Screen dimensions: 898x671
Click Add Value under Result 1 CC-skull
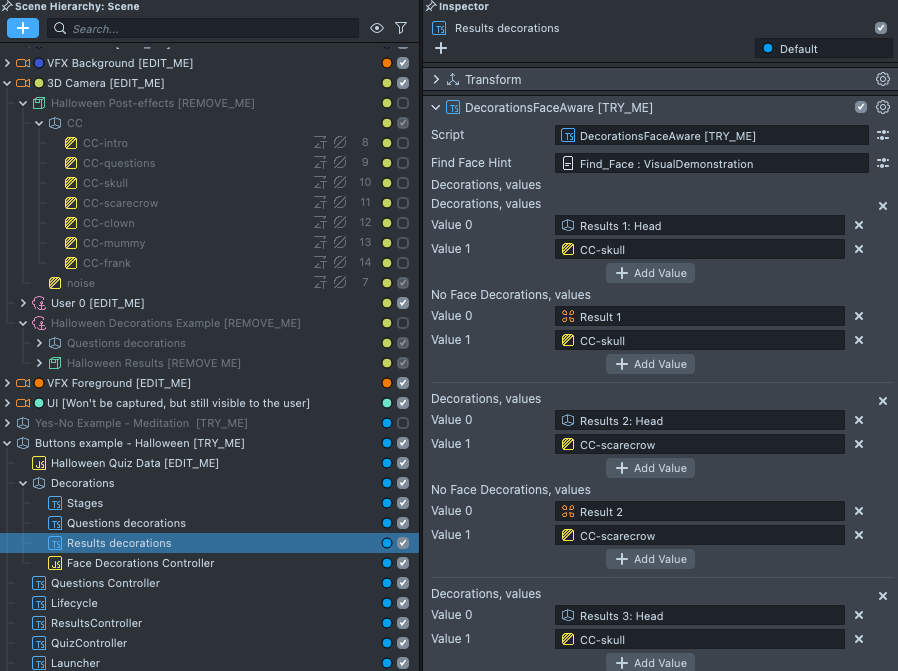(x=650, y=364)
